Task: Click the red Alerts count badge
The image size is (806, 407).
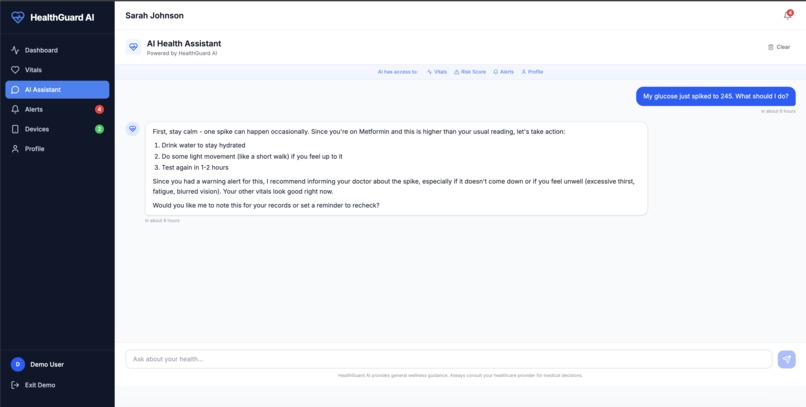Action: [99, 109]
